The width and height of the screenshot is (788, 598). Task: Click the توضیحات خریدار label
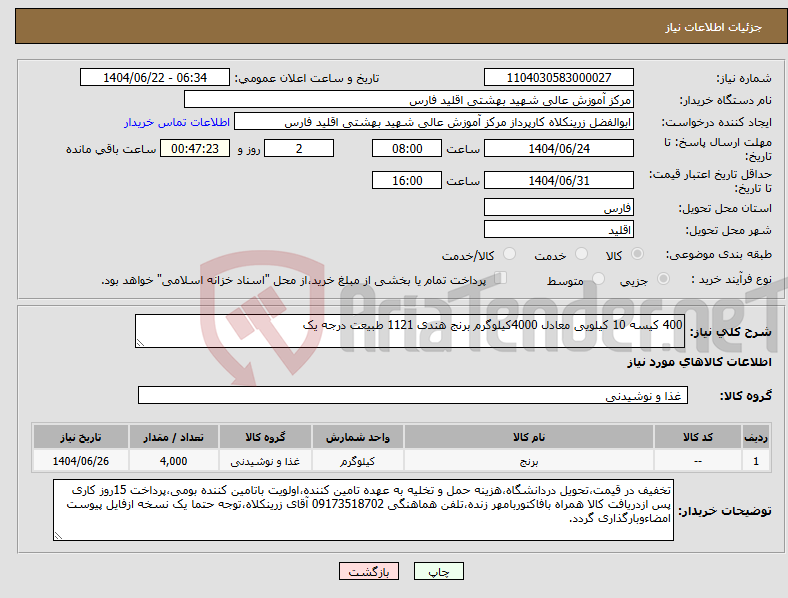[x=725, y=511]
